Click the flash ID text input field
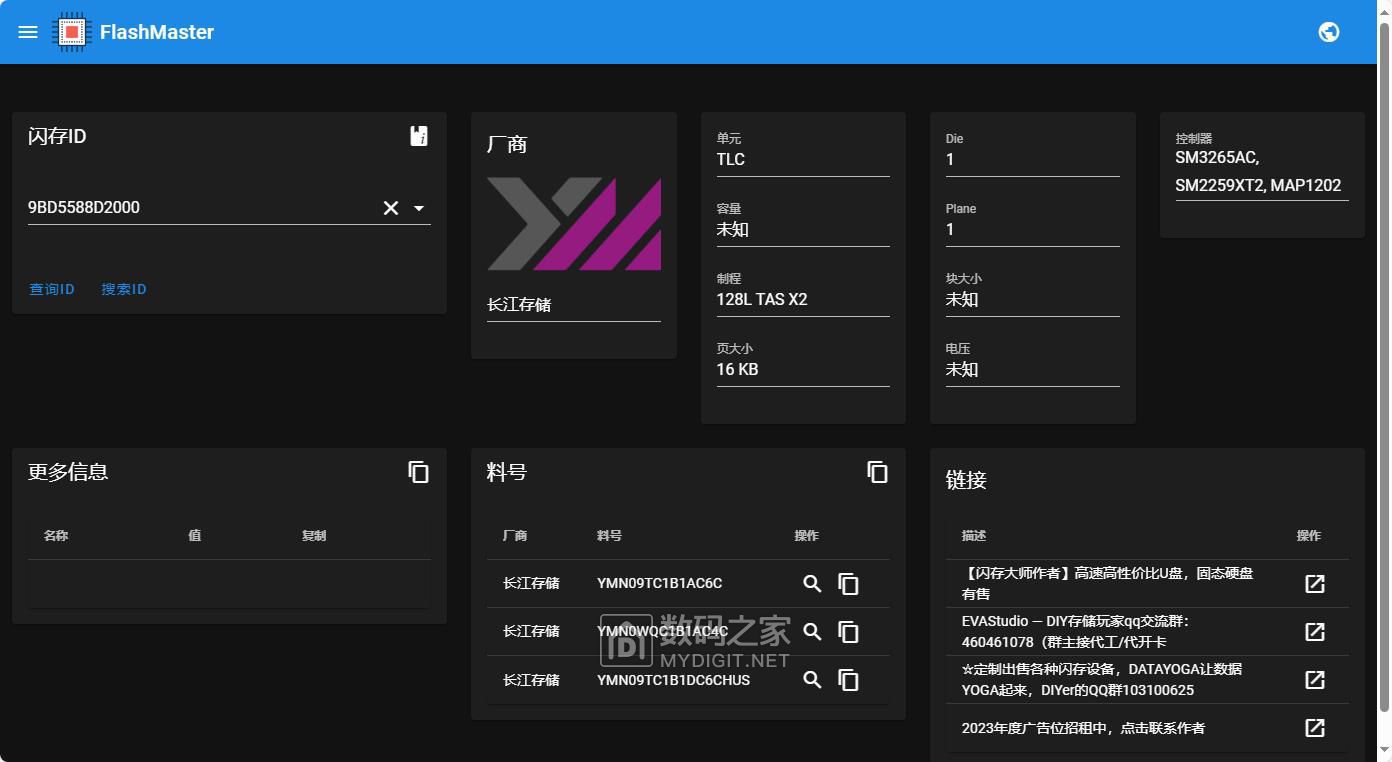The width and height of the screenshot is (1392, 762). coord(200,208)
